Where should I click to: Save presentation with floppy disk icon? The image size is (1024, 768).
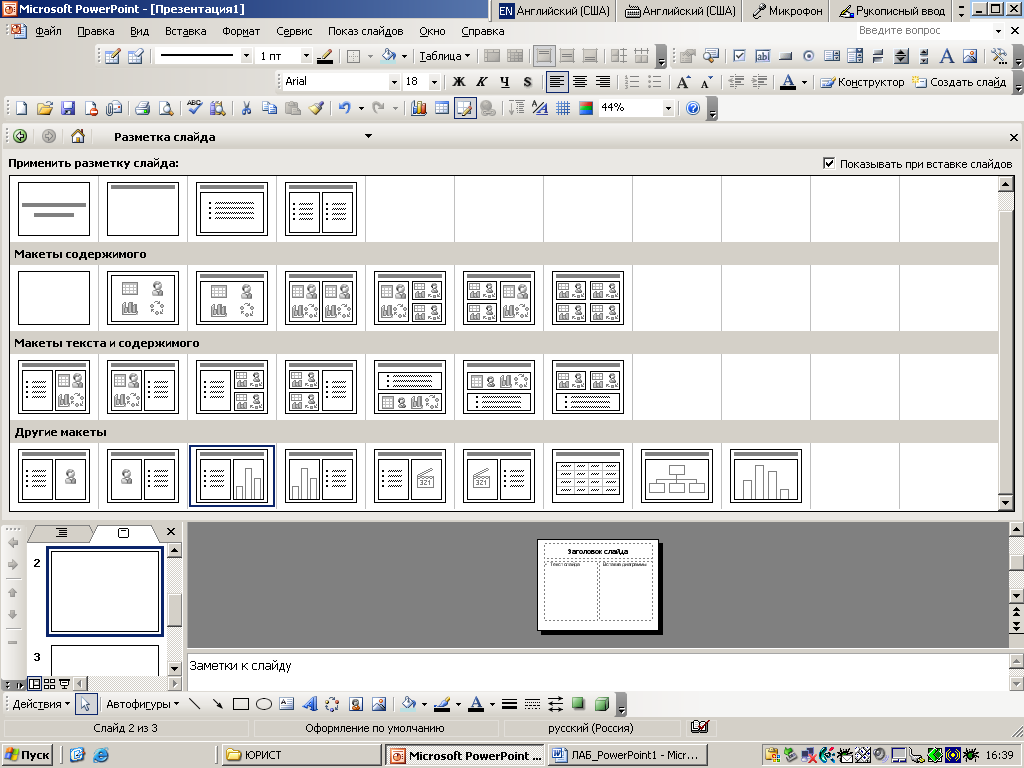coord(67,108)
